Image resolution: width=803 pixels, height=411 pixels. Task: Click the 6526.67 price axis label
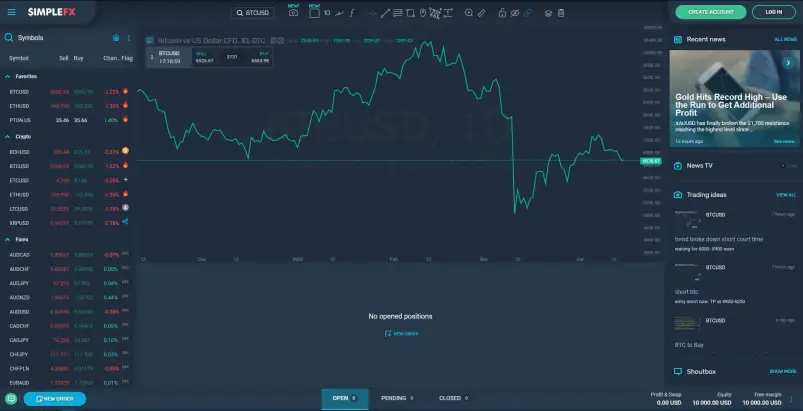click(x=650, y=161)
